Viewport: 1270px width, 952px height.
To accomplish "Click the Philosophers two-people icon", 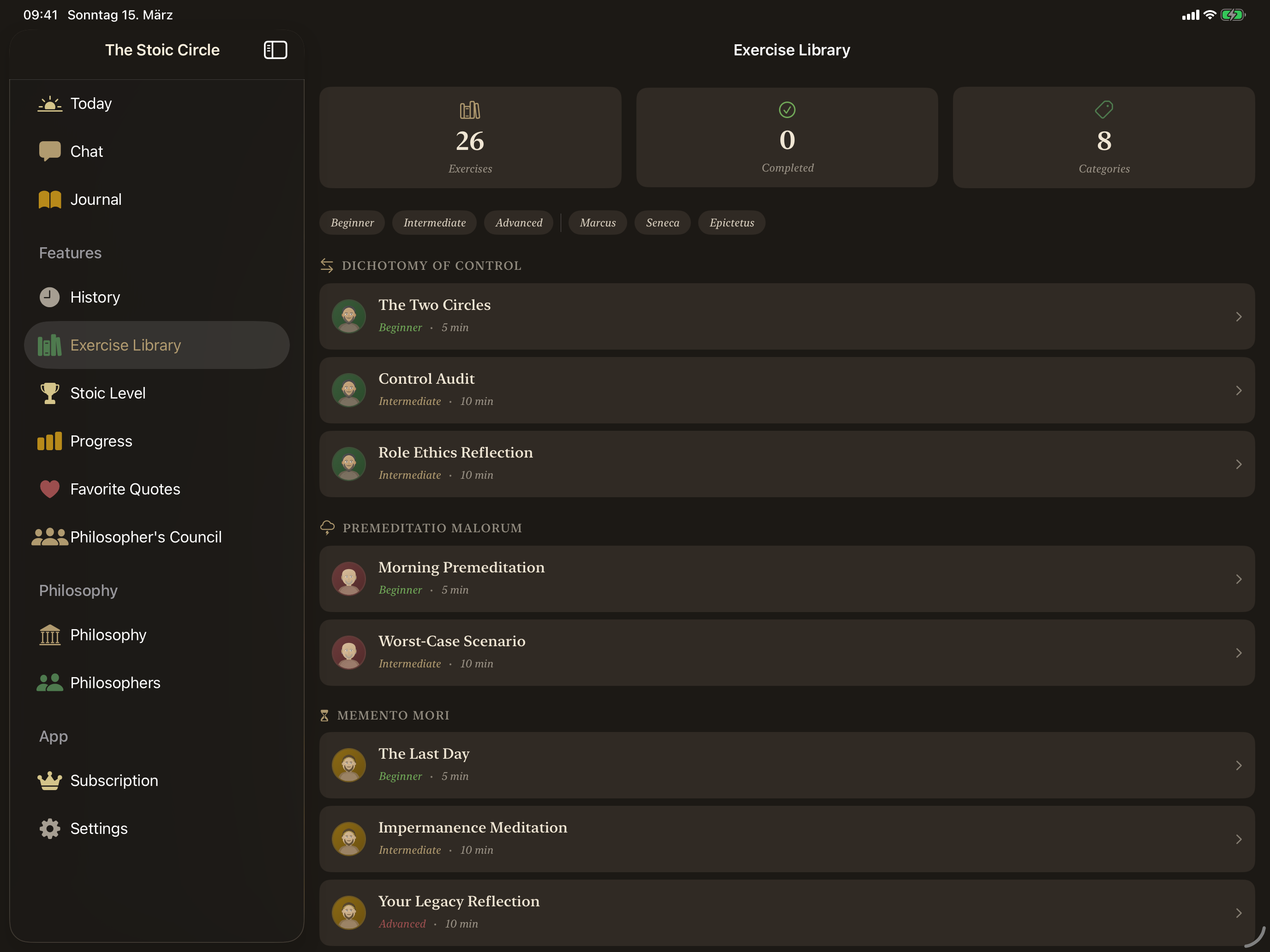I will 49,683.
